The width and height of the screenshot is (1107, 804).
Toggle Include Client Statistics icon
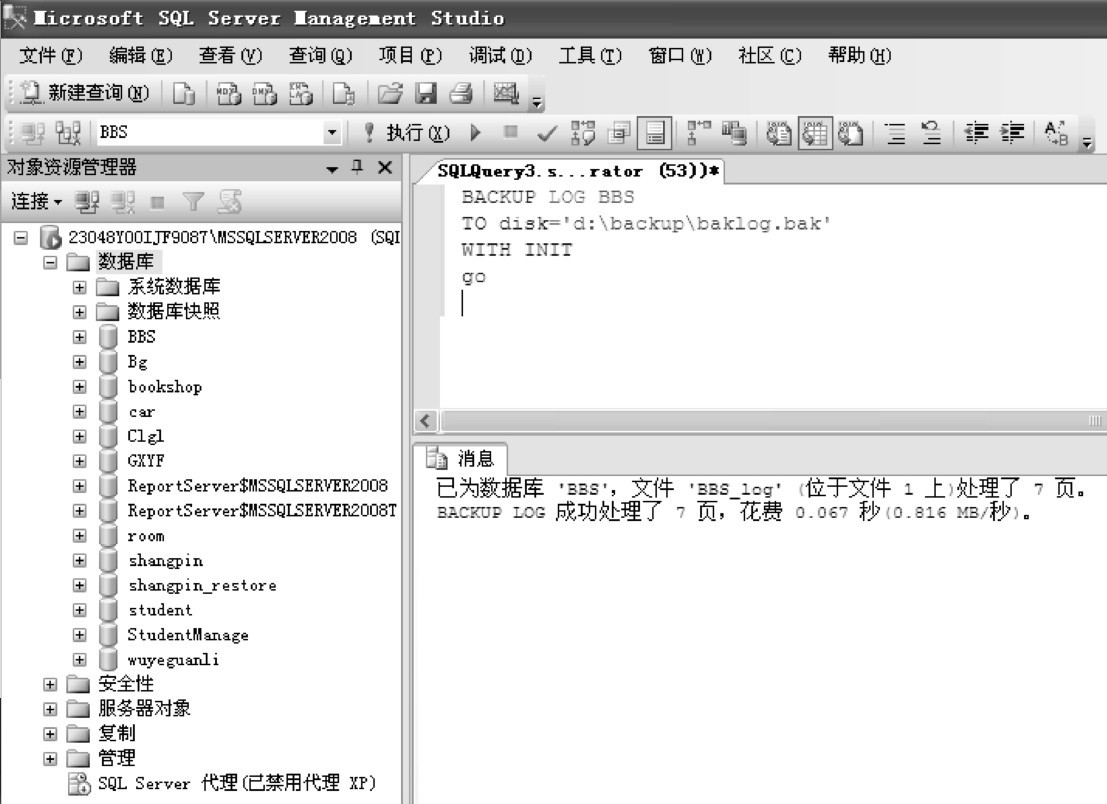735,133
